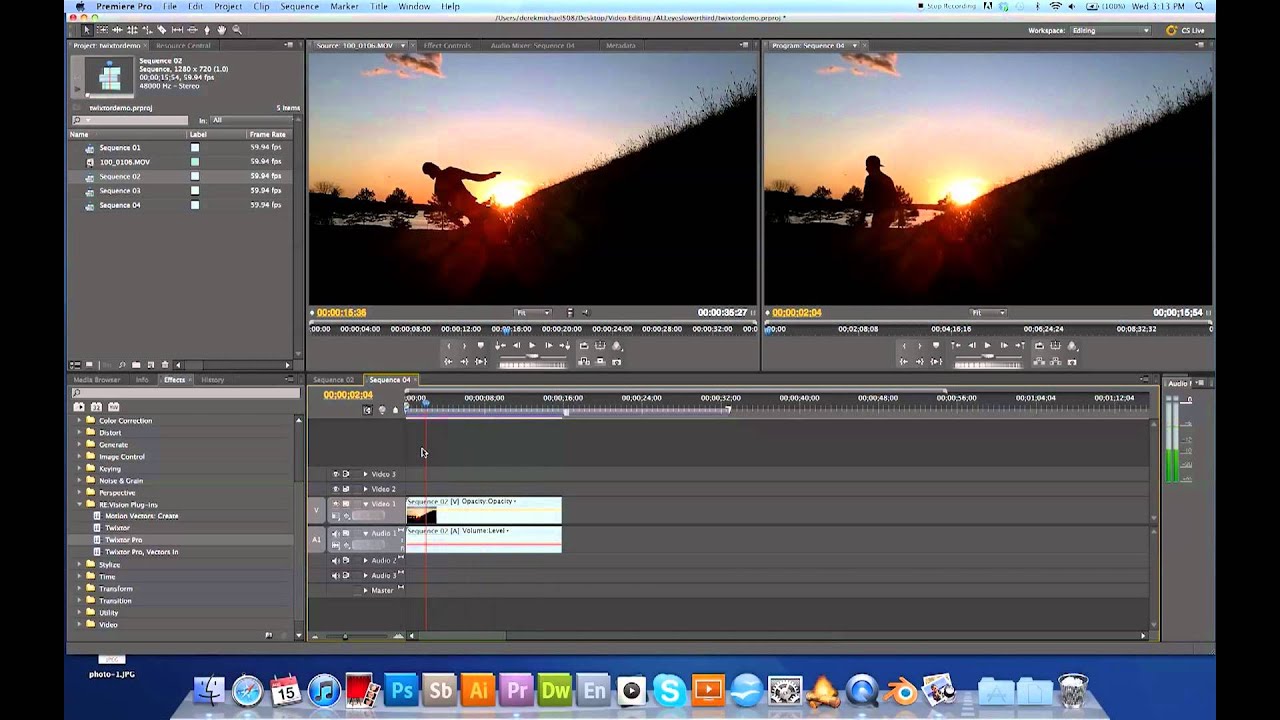Select the Ripple Edit tool
This screenshot has width=1280, height=720.
click(117, 30)
